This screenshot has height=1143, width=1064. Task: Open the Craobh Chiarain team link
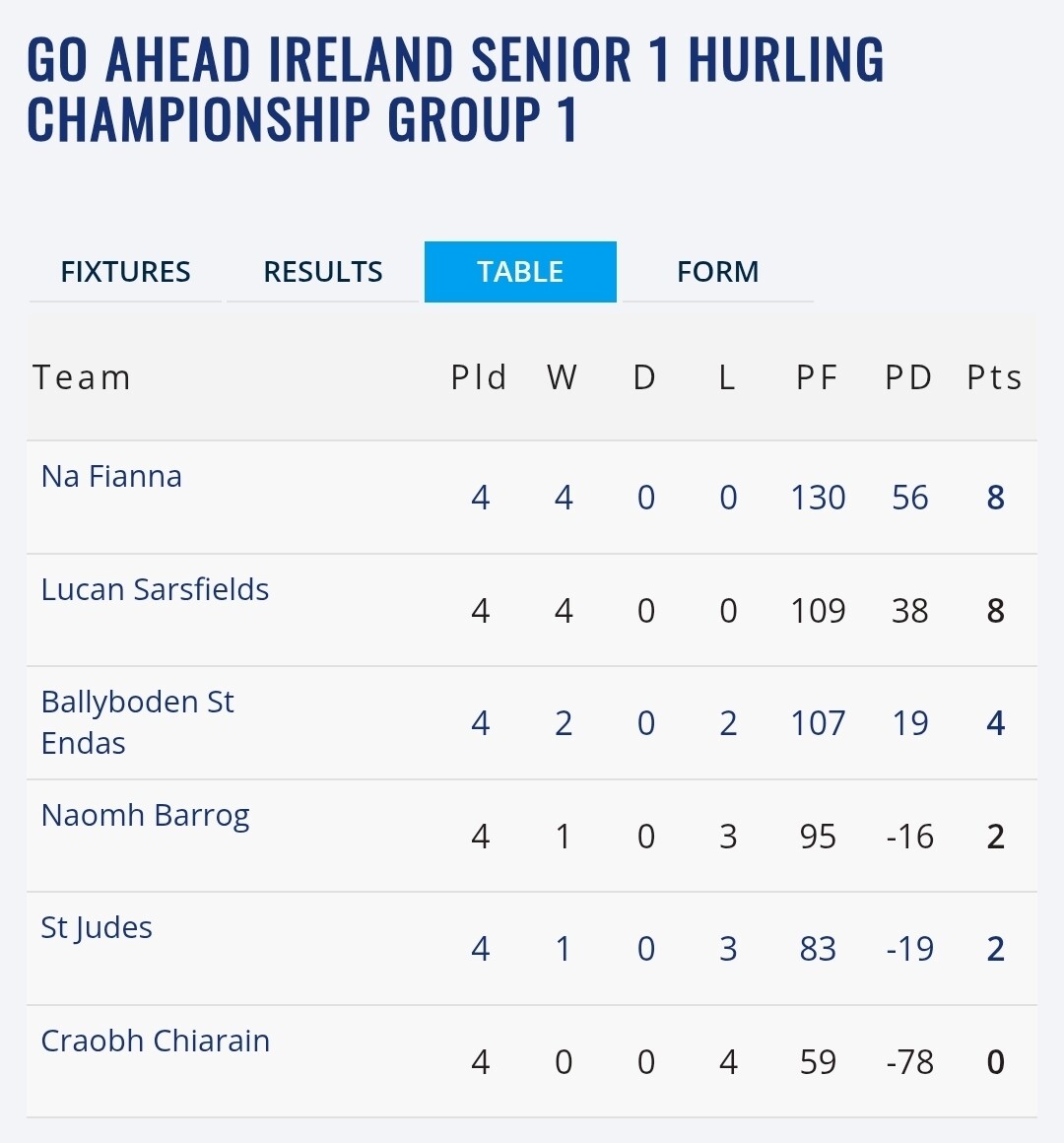(x=155, y=1042)
